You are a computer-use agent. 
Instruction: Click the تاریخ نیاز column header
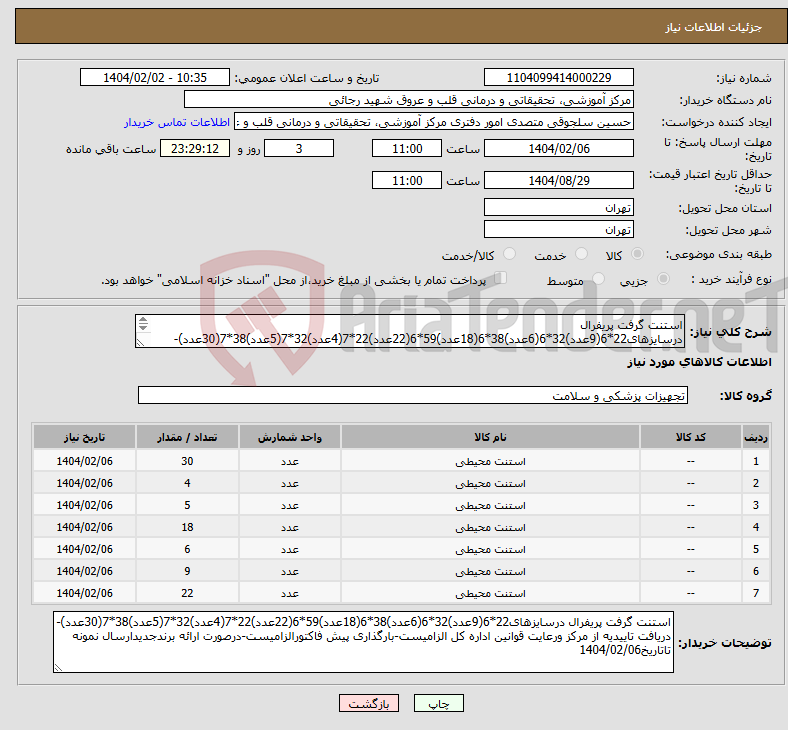point(86,438)
